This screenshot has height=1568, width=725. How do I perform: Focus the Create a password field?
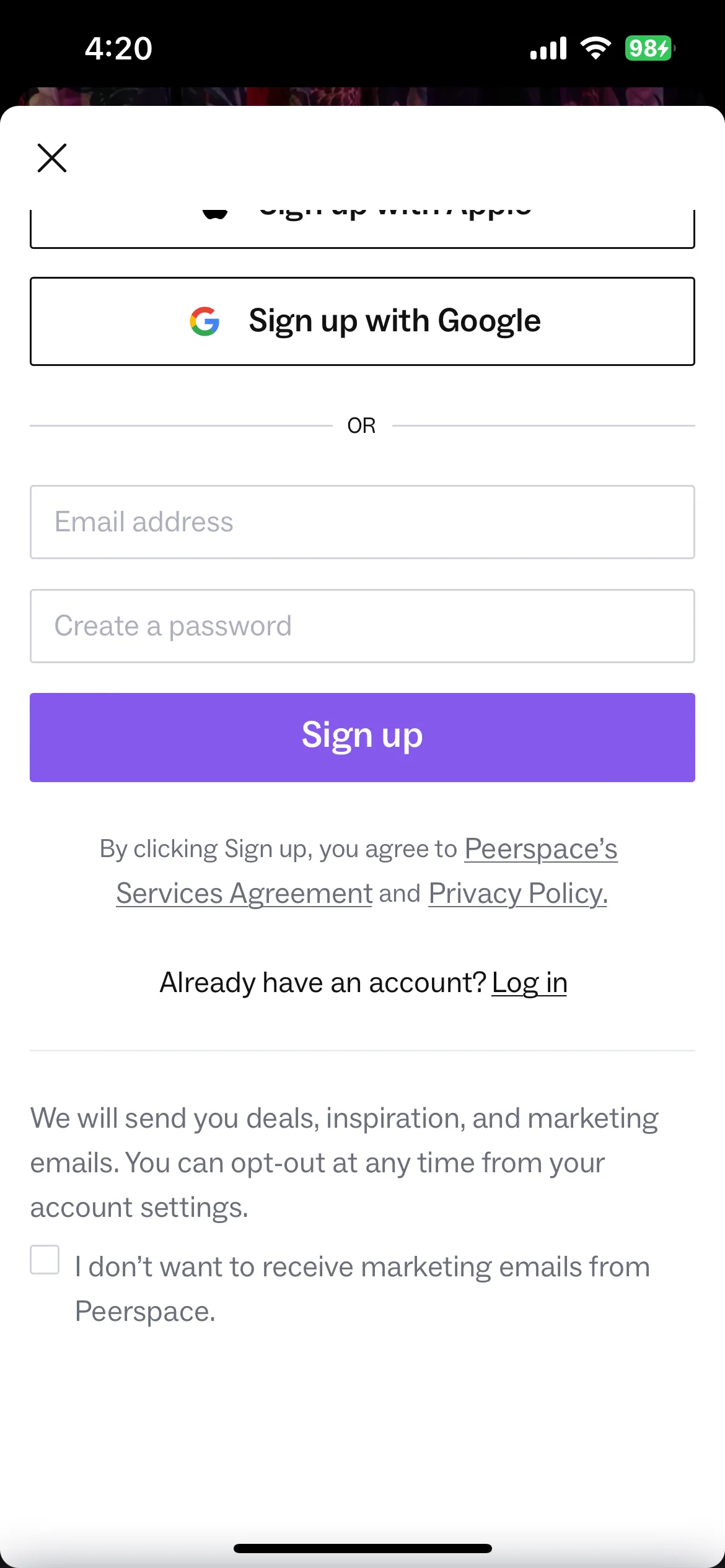[x=362, y=626]
